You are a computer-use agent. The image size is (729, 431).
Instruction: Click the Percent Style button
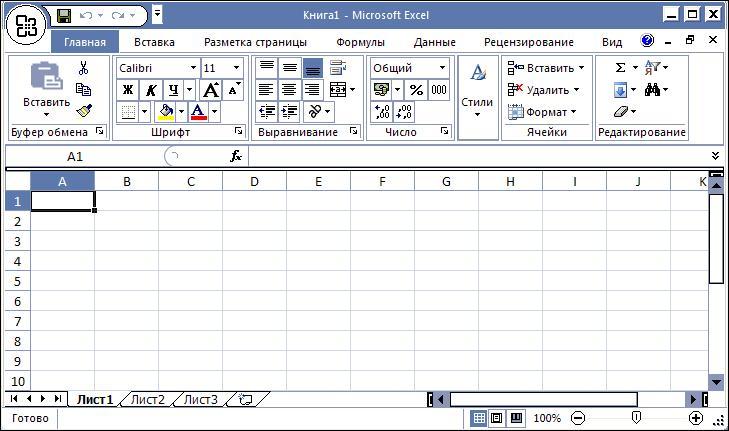pos(415,90)
